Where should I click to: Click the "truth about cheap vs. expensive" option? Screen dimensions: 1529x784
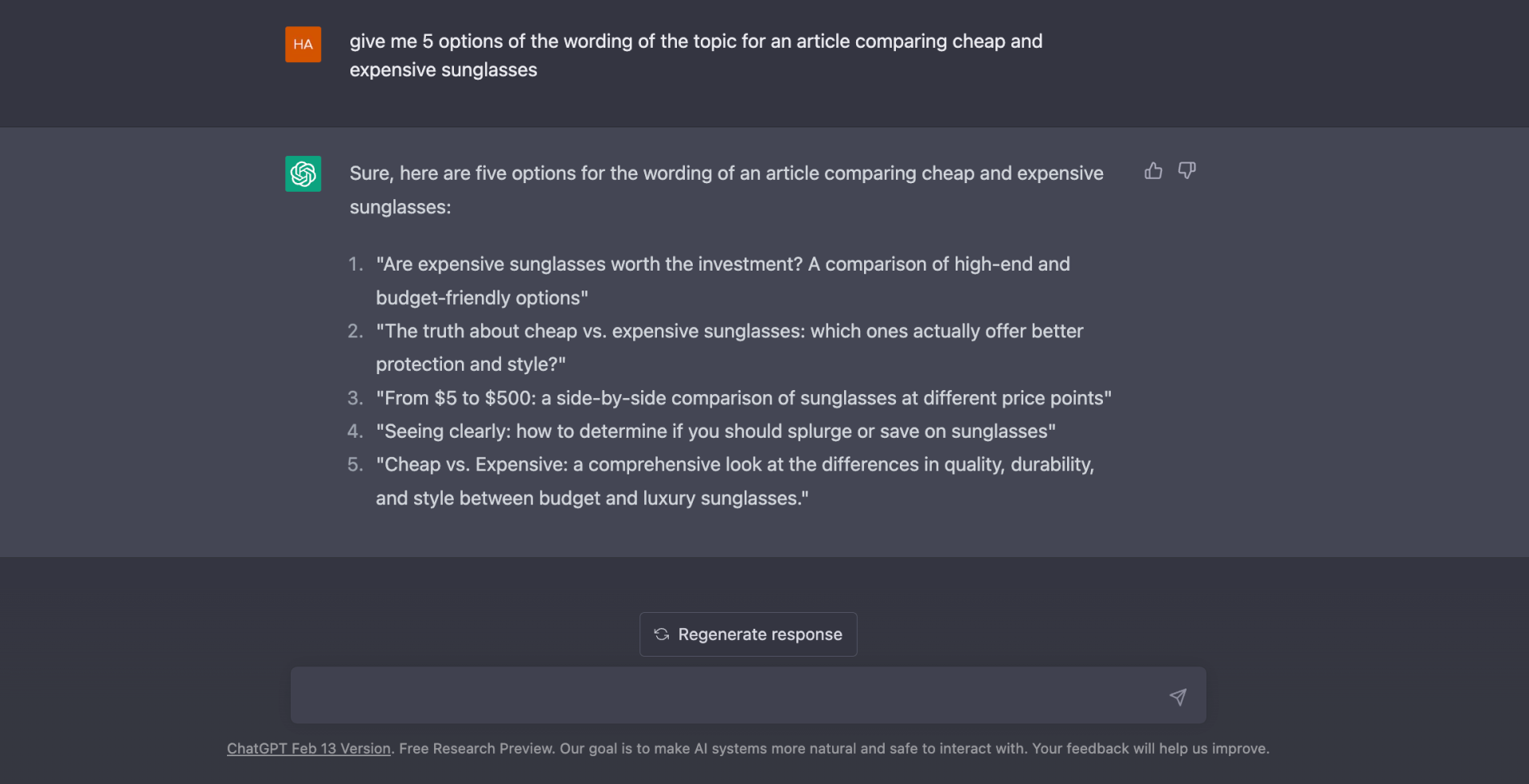[729, 347]
